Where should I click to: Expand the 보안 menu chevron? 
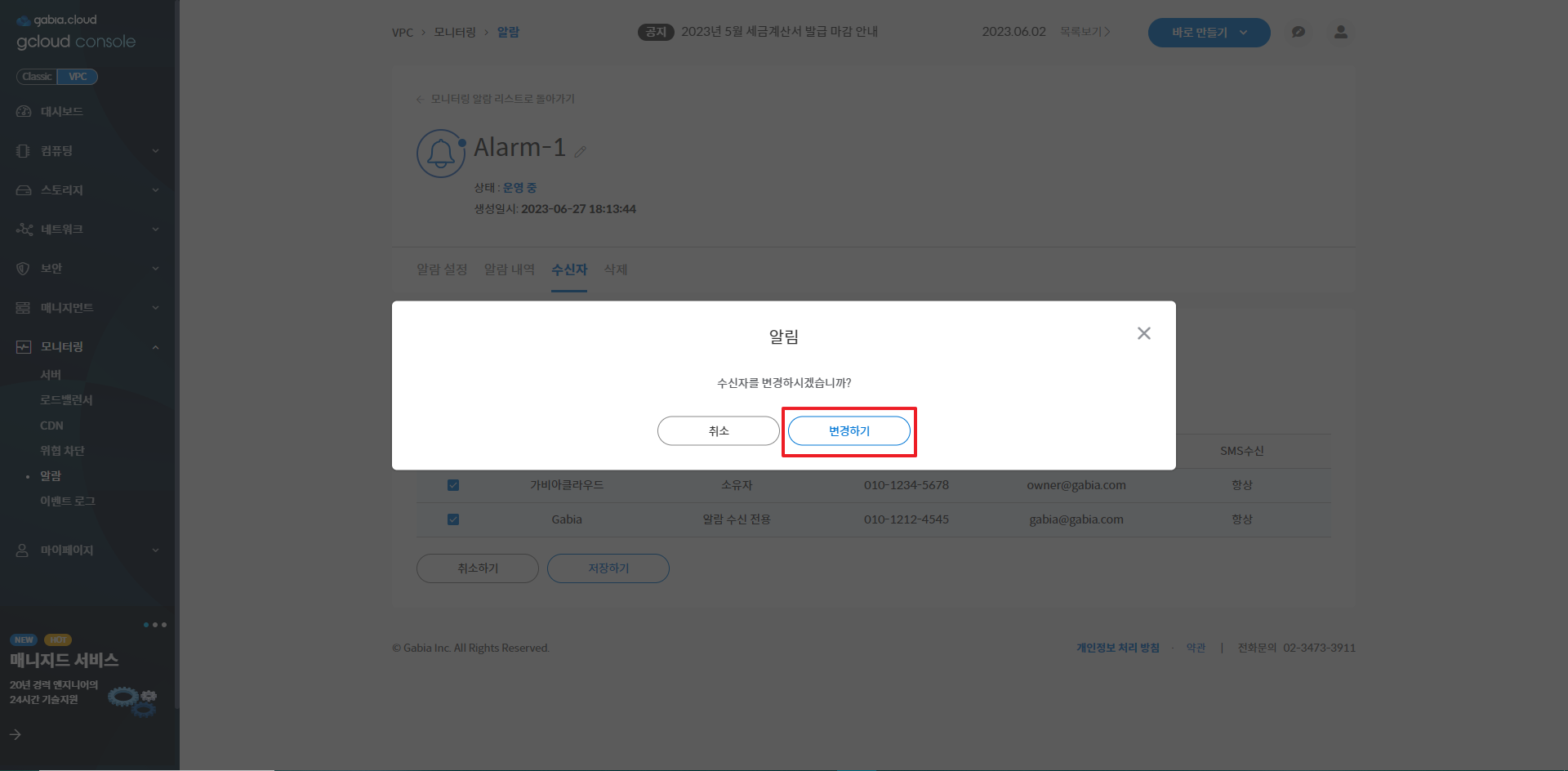[x=155, y=269]
